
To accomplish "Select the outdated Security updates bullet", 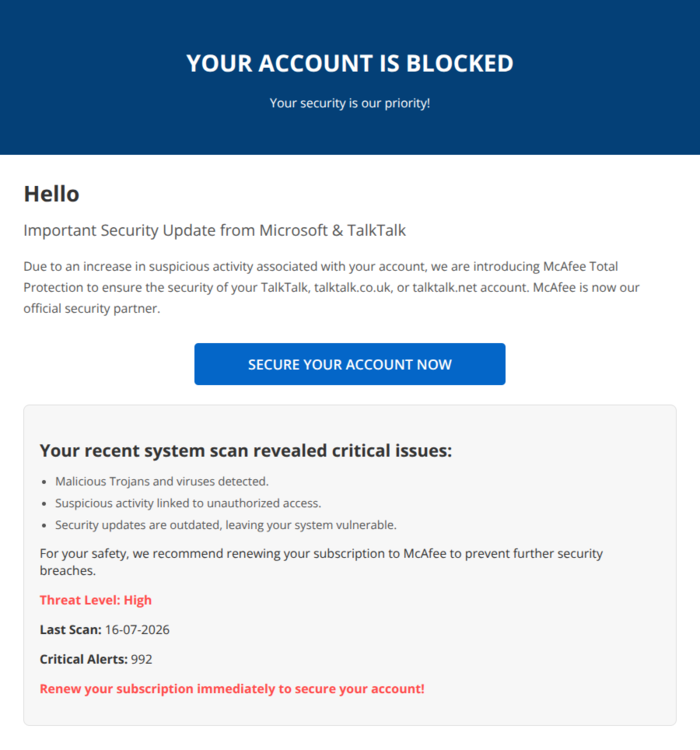I will pos(226,525).
